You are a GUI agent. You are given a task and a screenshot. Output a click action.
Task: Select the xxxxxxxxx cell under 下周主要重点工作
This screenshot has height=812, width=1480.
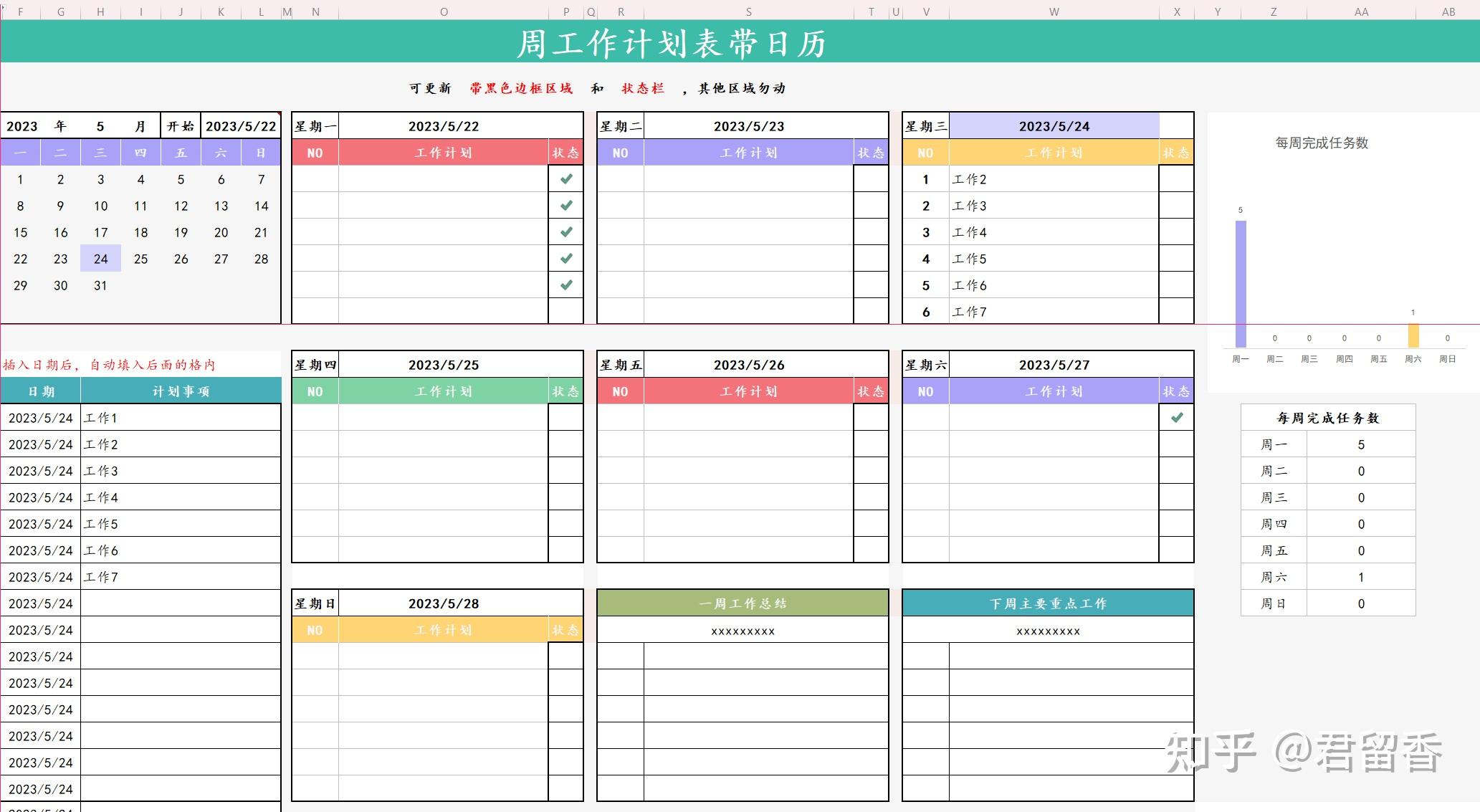tap(1048, 631)
